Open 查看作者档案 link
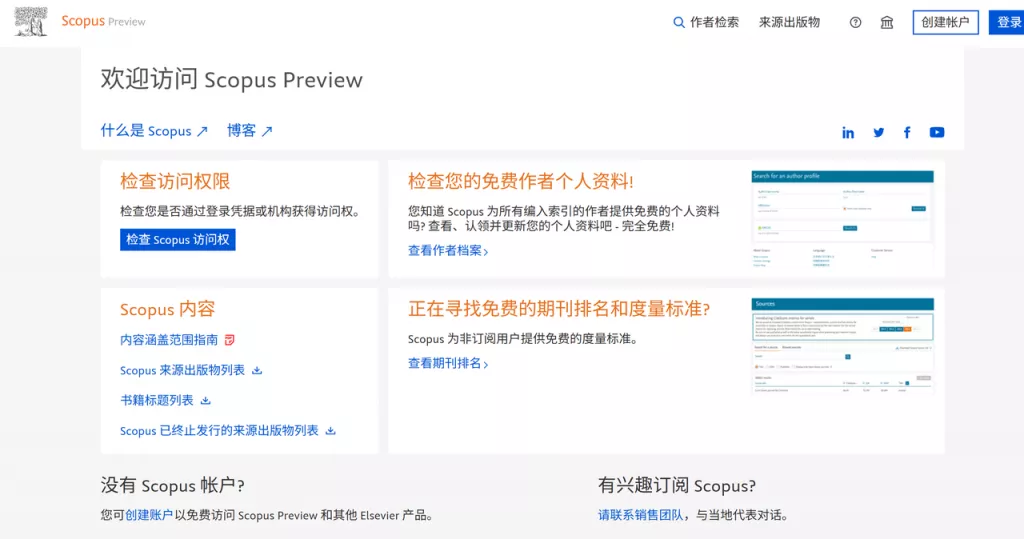Image resolution: width=1024 pixels, height=539 pixels. [x=448, y=251]
